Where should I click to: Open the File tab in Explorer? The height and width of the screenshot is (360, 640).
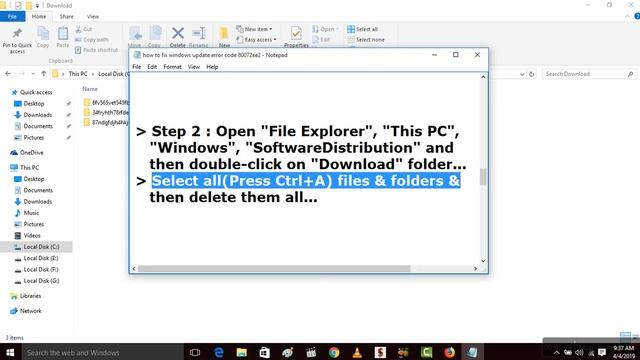coord(12,16)
